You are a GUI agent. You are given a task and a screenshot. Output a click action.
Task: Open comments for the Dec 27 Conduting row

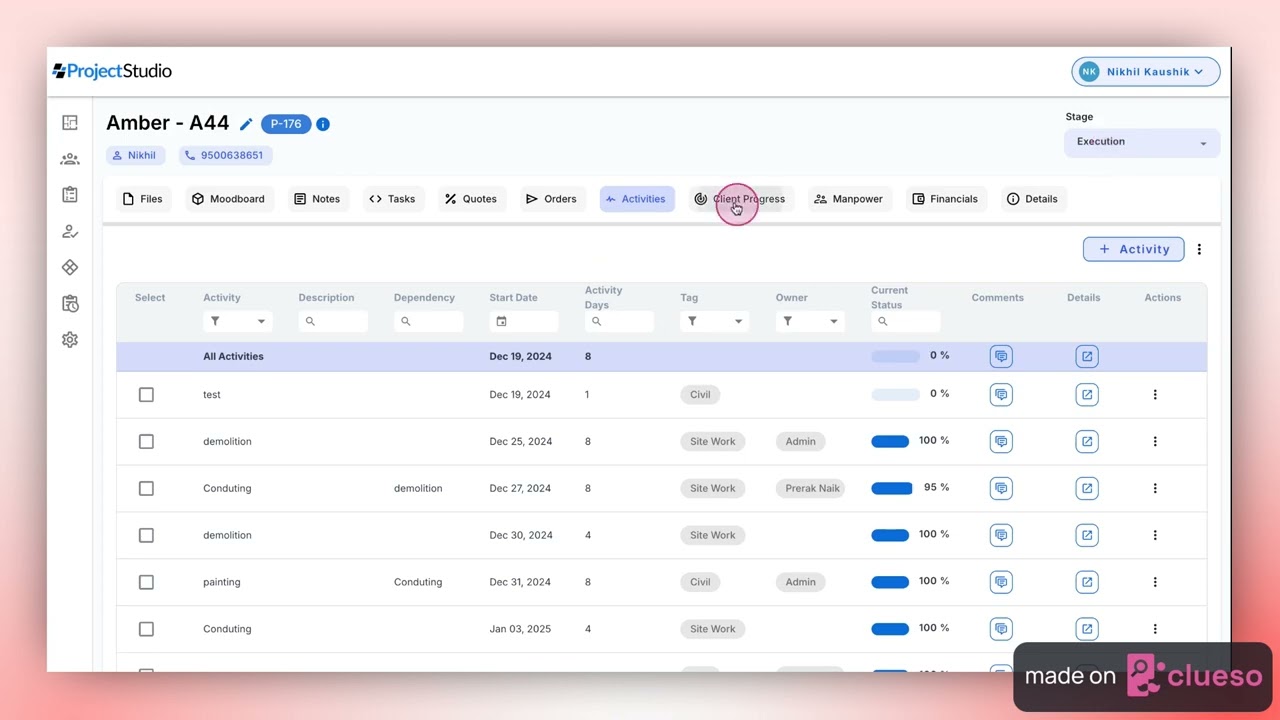click(x=1001, y=488)
